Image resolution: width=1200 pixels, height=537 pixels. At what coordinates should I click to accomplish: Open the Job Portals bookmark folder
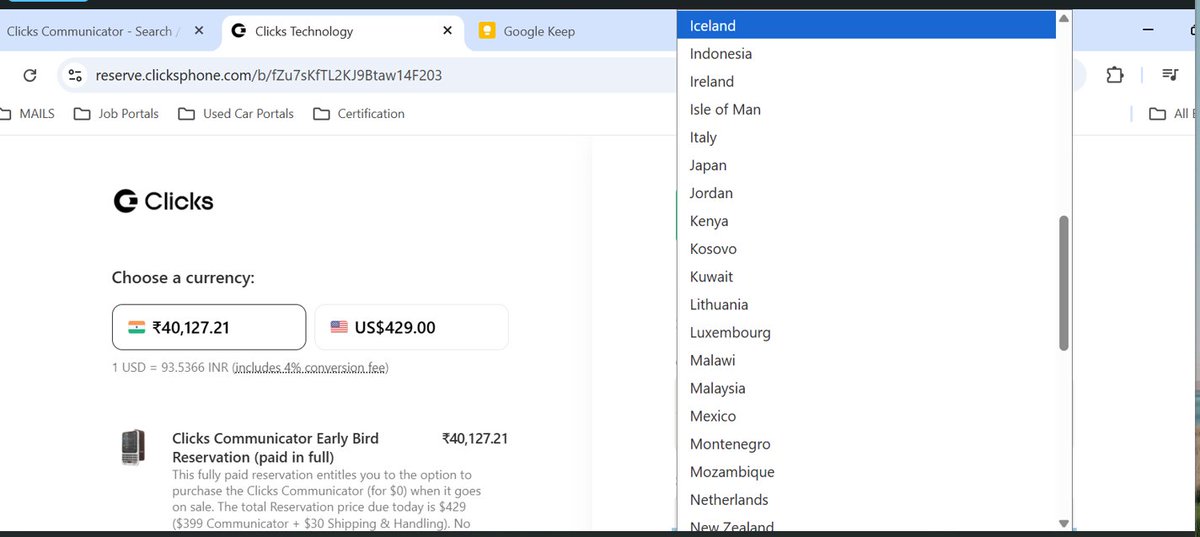coord(116,114)
